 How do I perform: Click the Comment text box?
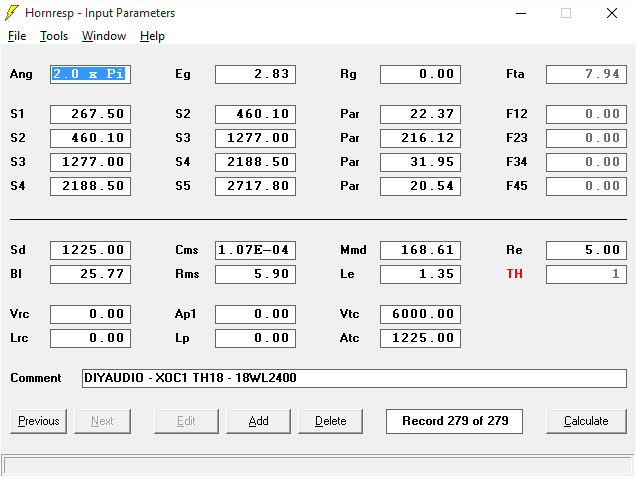pyautogui.click(x=354, y=378)
